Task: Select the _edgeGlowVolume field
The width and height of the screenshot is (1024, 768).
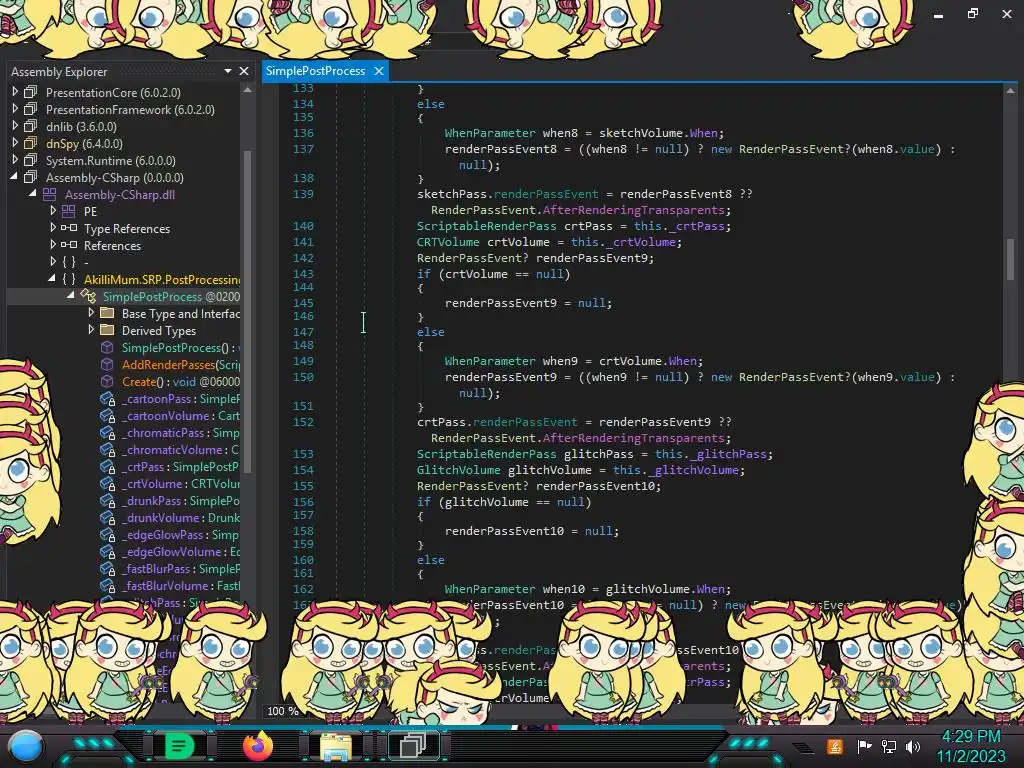Action: tap(181, 551)
